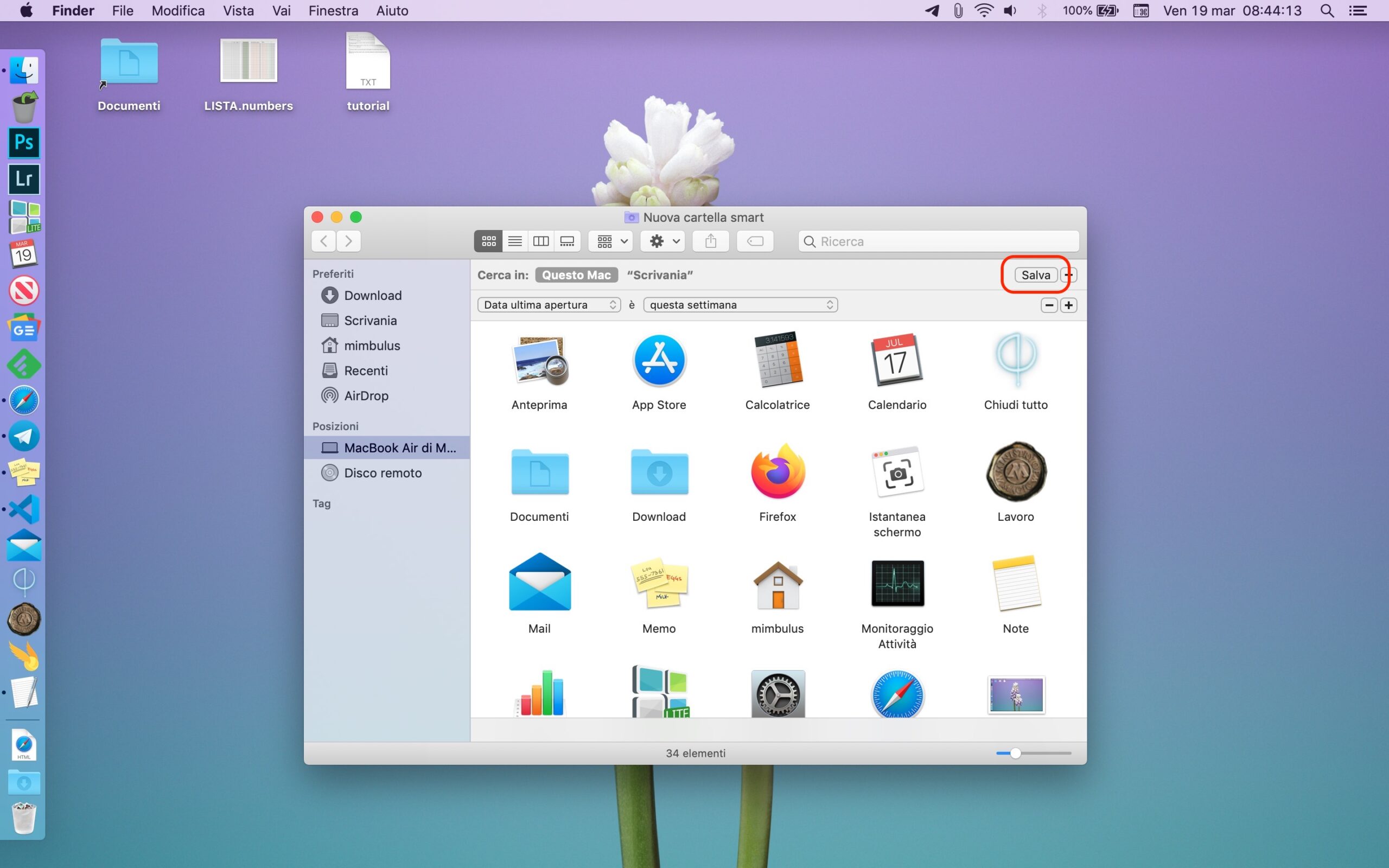
Task: Open the Vista menu in menu bar
Action: [238, 11]
